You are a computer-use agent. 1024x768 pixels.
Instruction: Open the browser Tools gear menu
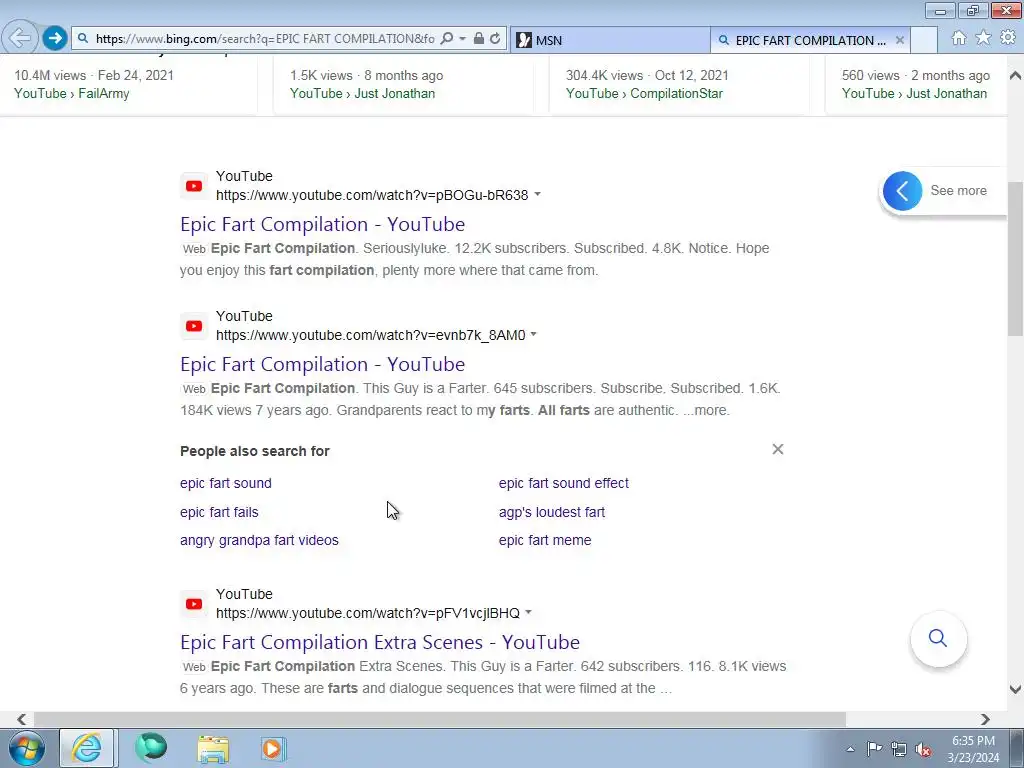click(x=1008, y=38)
